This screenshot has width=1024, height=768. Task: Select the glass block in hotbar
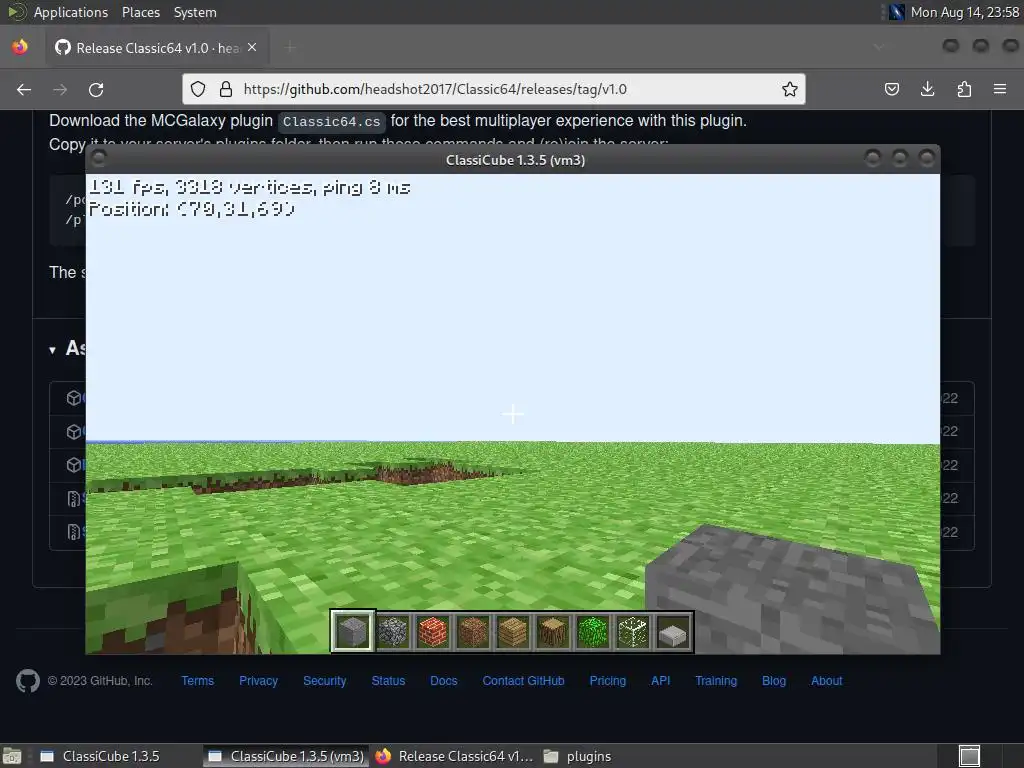[x=632, y=632]
